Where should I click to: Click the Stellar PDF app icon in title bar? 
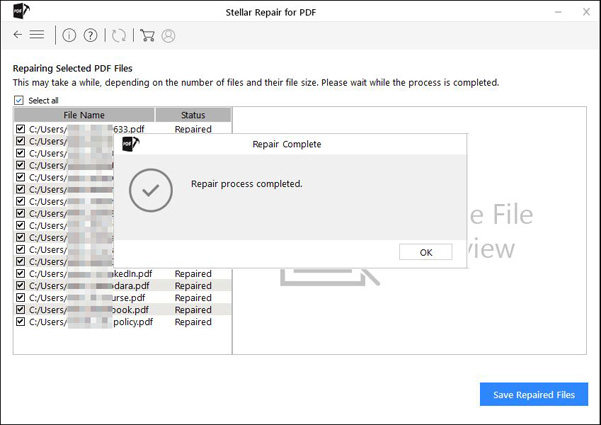21,11
